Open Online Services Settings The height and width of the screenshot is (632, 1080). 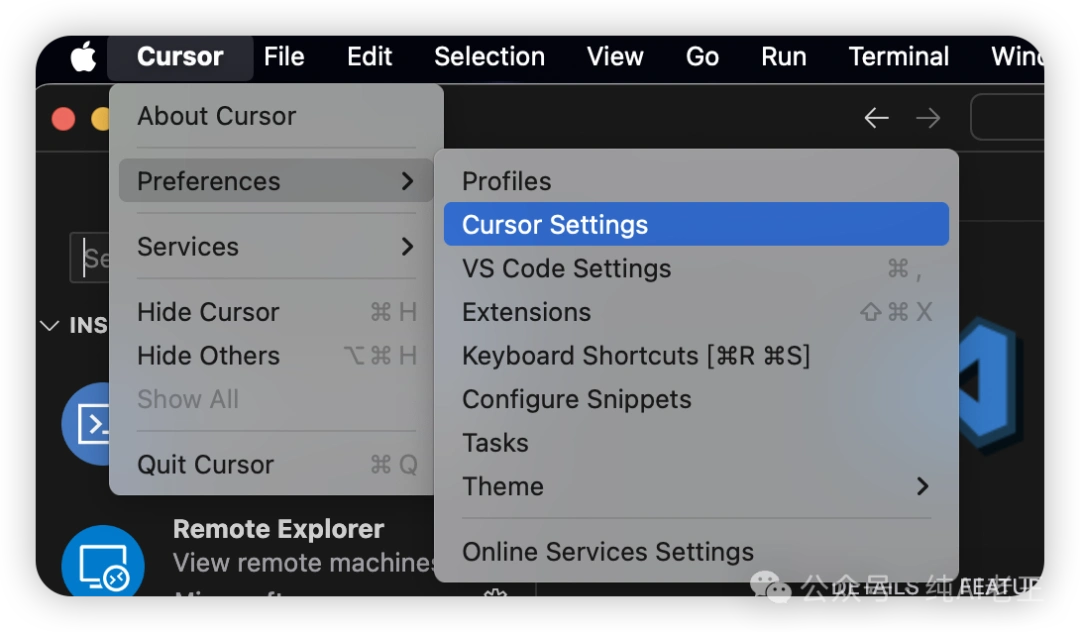607,552
